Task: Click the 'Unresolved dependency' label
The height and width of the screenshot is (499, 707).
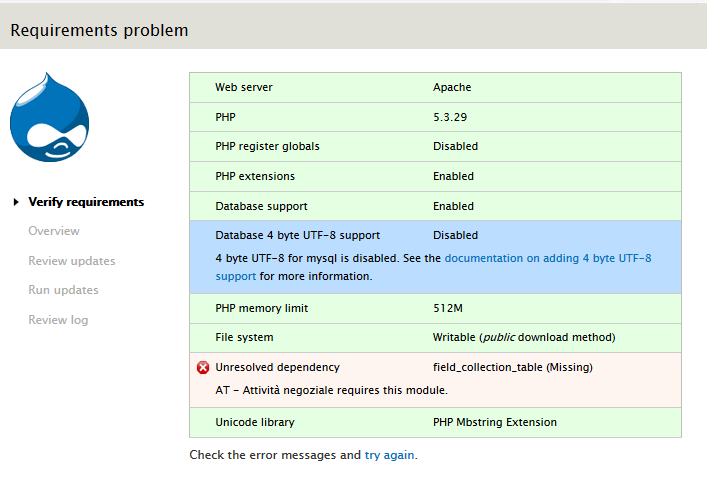Action: click(x=277, y=367)
